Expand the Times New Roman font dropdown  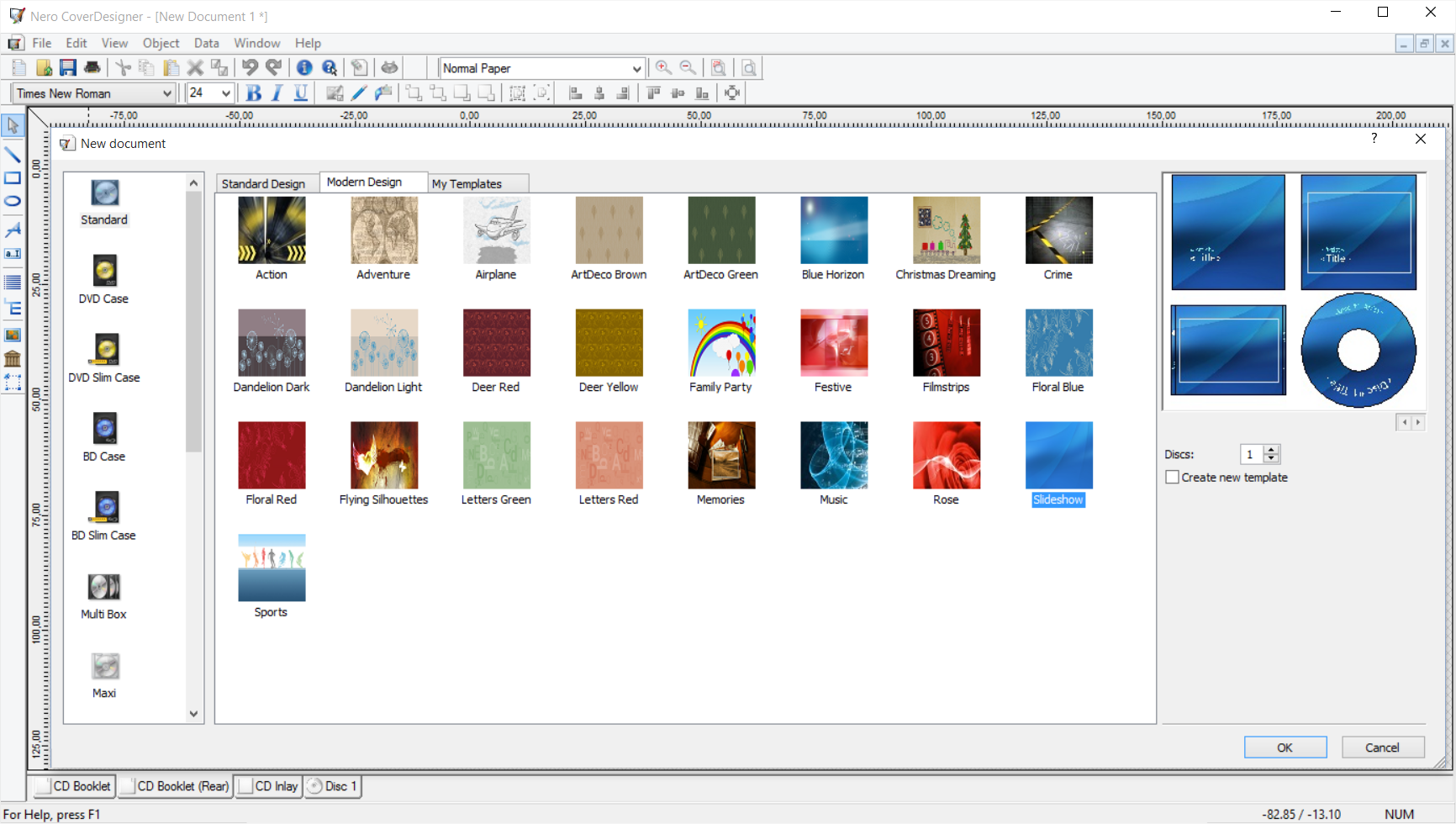(x=166, y=93)
